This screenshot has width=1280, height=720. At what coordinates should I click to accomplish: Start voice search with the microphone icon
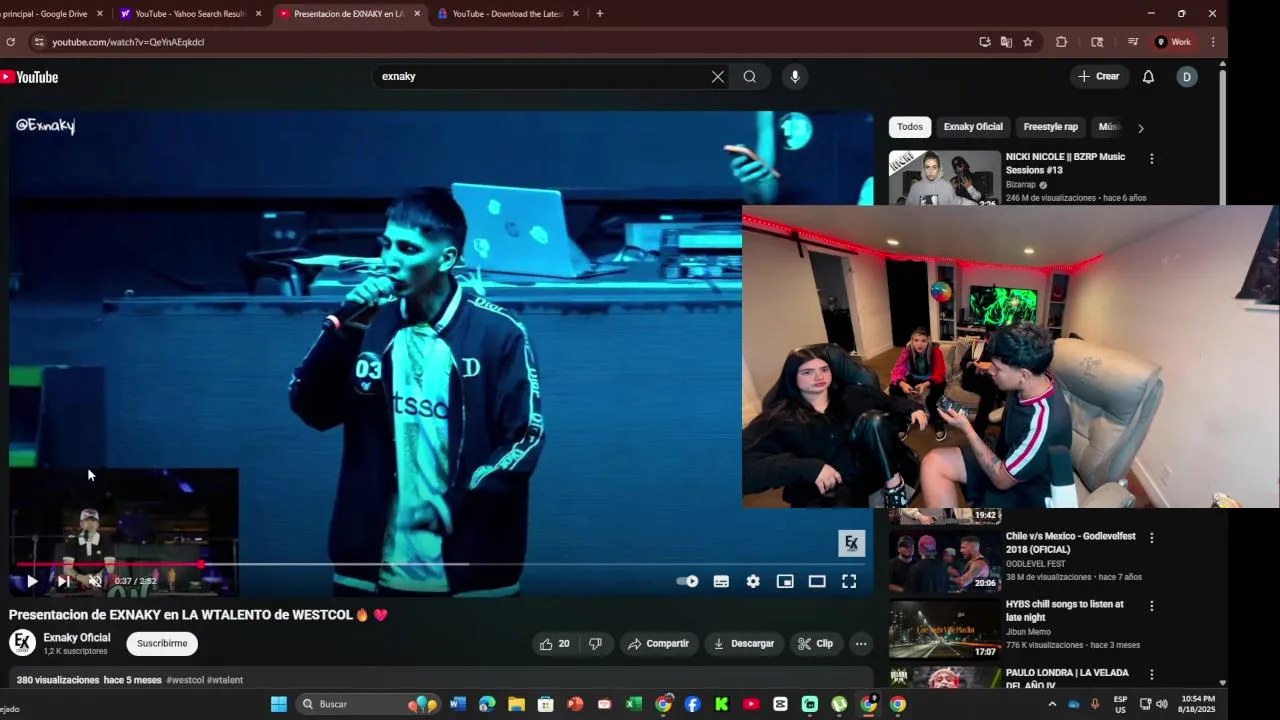pyautogui.click(x=794, y=77)
